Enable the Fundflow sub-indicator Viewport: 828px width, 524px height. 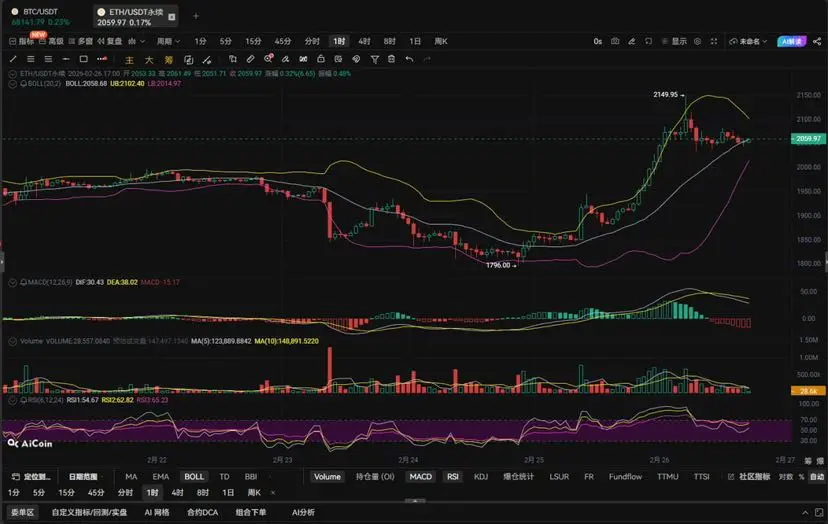tap(626, 476)
